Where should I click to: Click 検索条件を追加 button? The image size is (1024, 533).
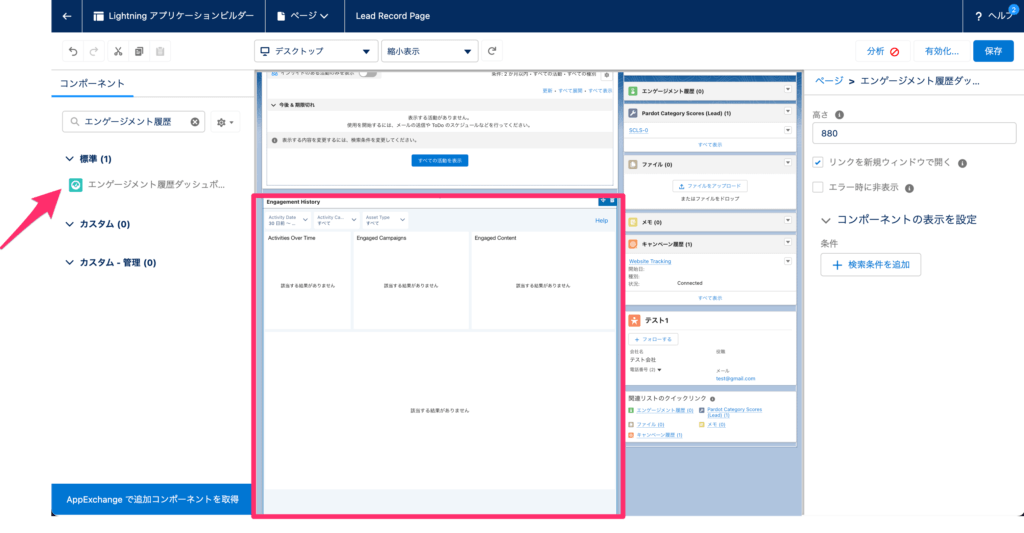tap(870, 265)
